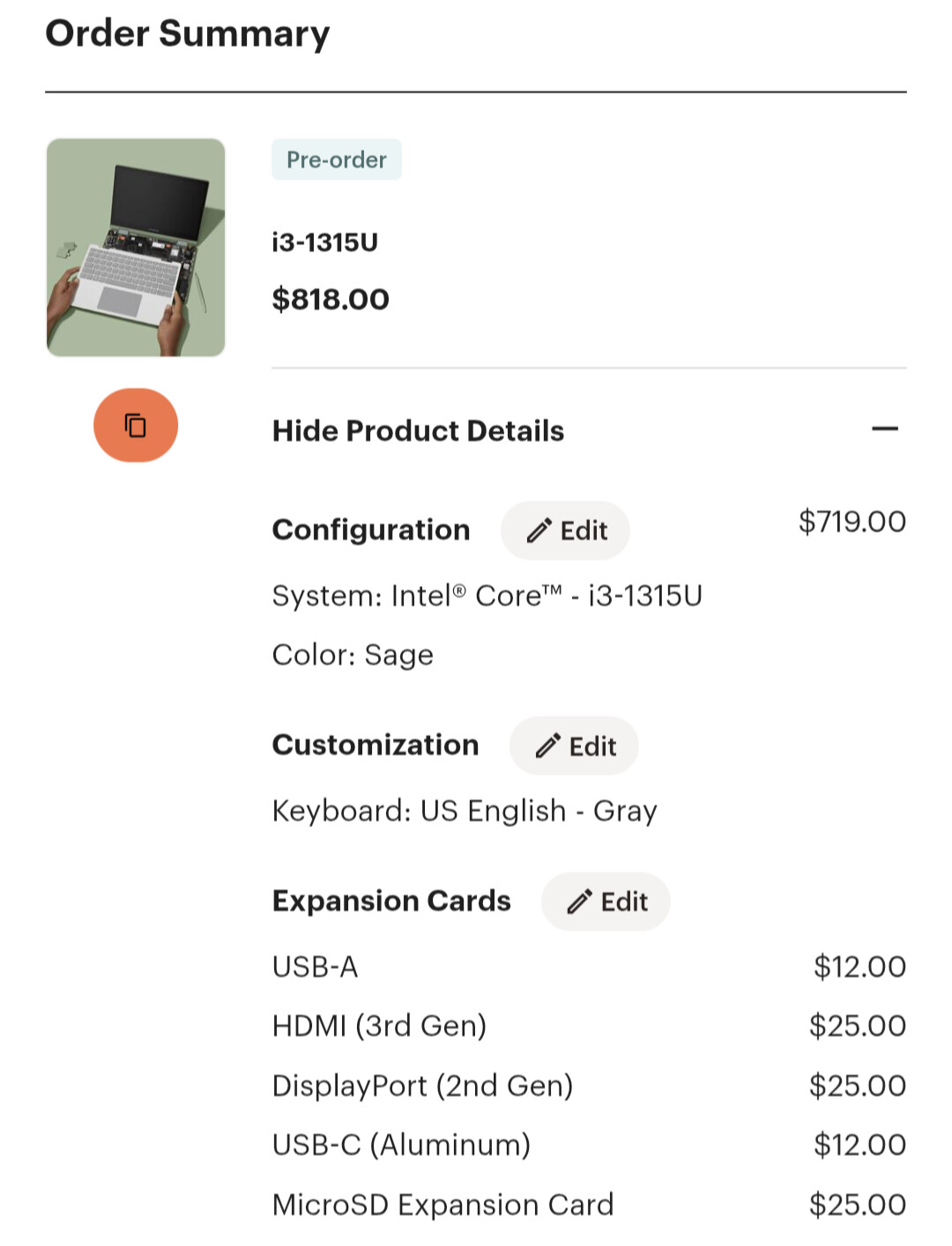Click the MicroSD Expansion Card row
Screen dimensions: 952x1246
coord(589,1205)
